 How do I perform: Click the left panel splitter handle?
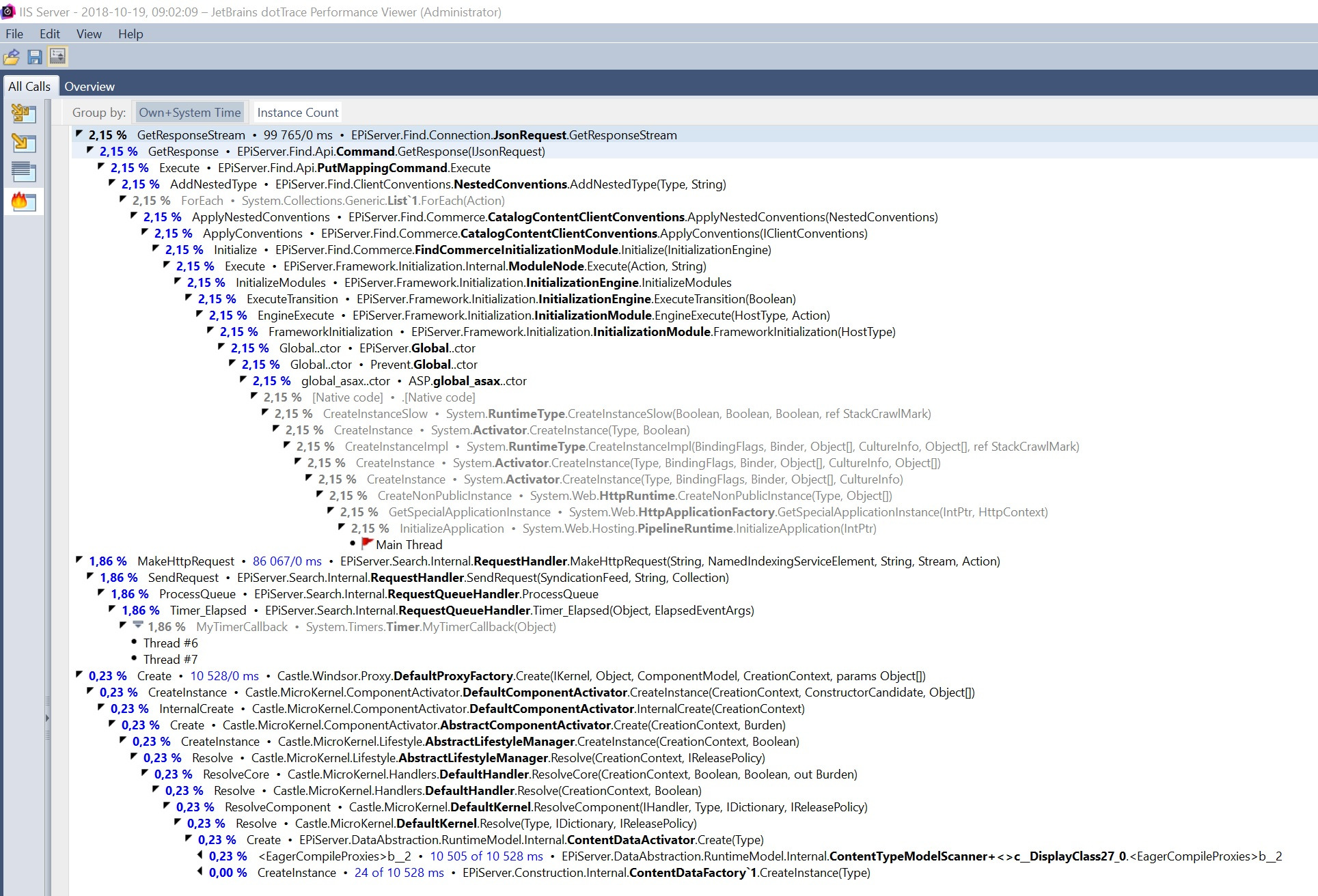pyautogui.click(x=47, y=718)
